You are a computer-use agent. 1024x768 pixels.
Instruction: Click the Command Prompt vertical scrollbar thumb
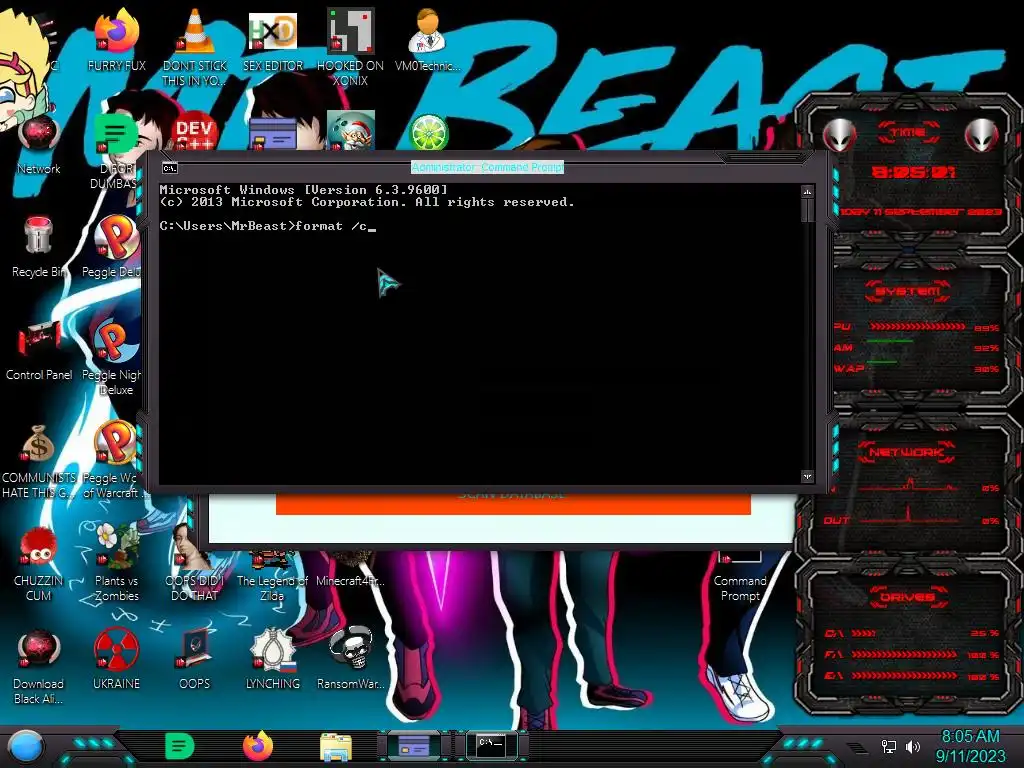point(807,210)
